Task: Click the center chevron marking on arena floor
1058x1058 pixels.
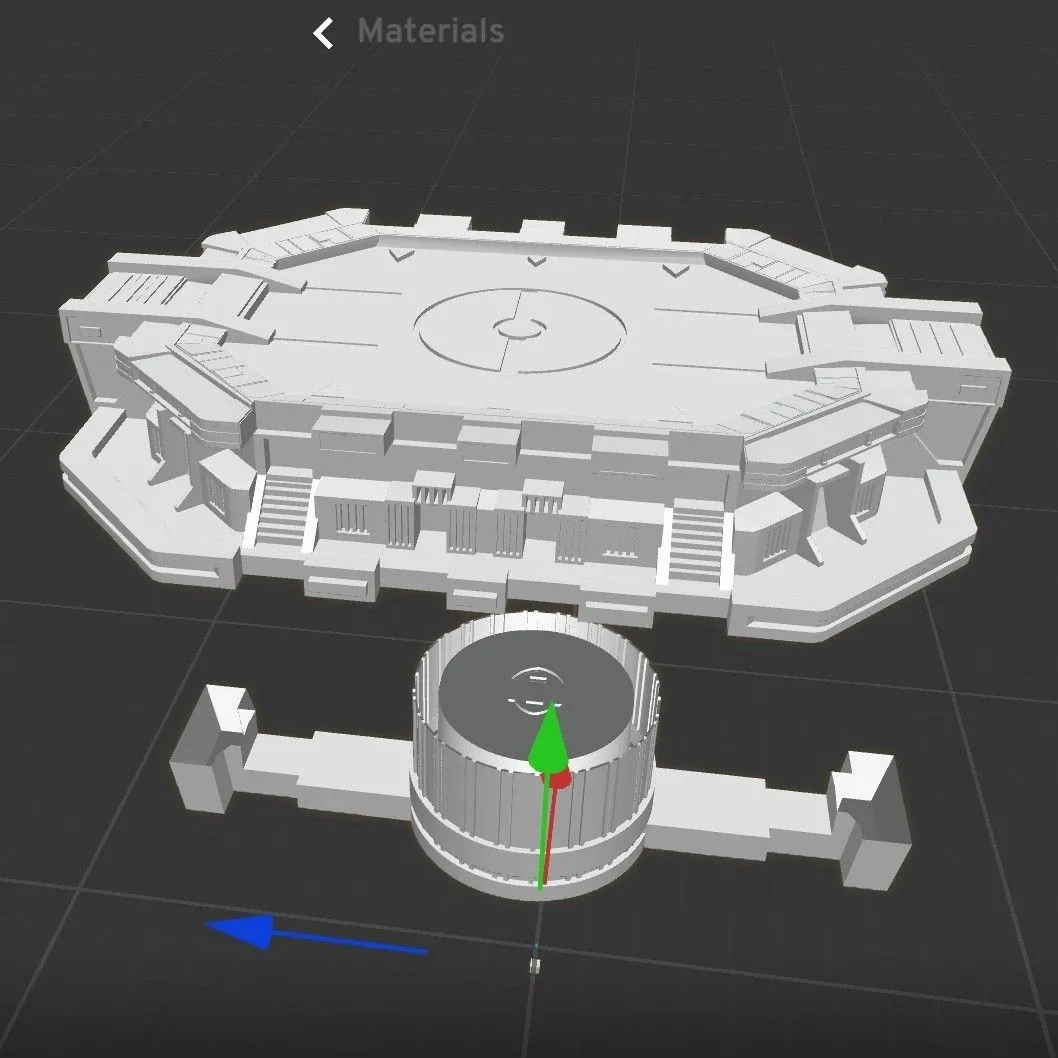Action: pos(536,261)
